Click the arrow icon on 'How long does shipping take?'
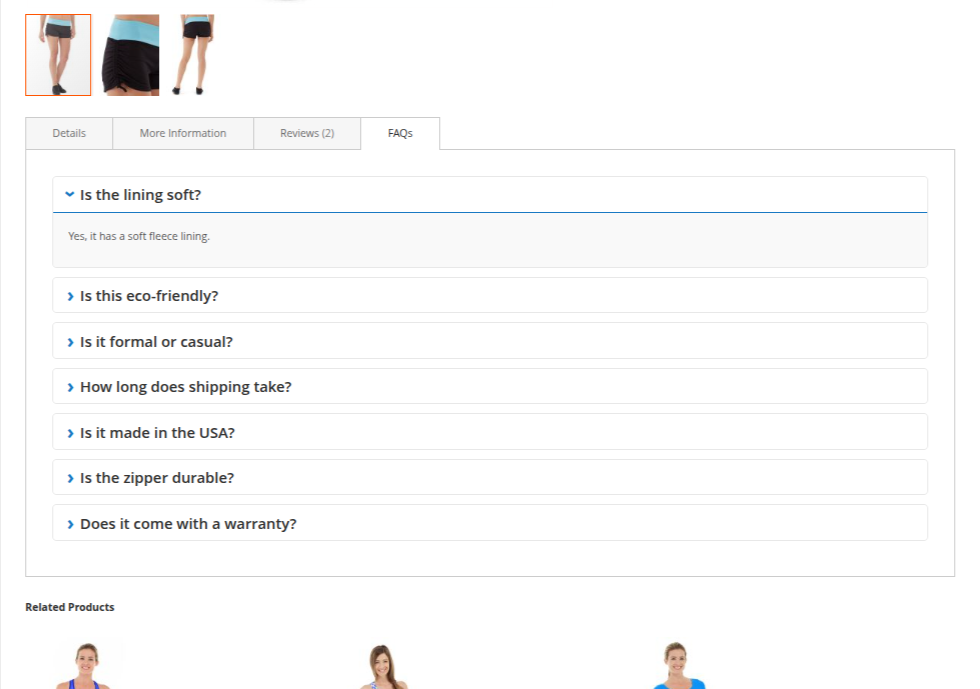Screen dimensions: 980x689 pyautogui.click(x=69, y=386)
